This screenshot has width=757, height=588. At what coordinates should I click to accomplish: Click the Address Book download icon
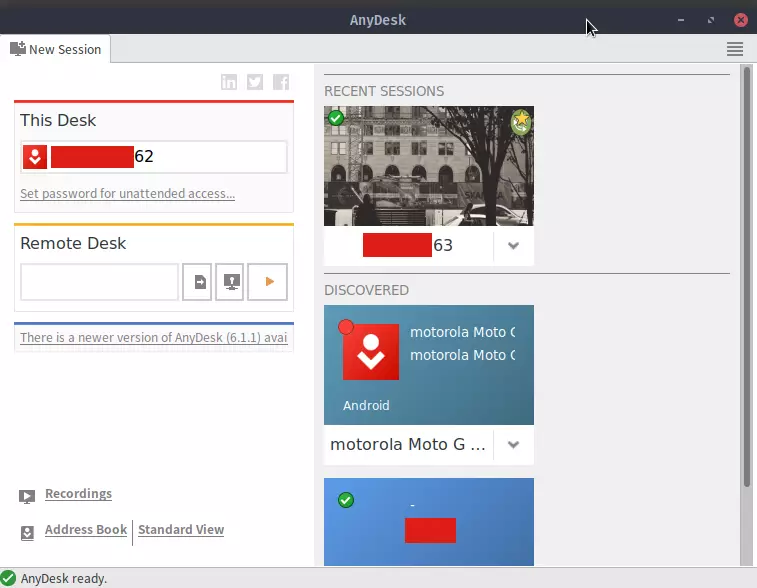tap(28, 532)
